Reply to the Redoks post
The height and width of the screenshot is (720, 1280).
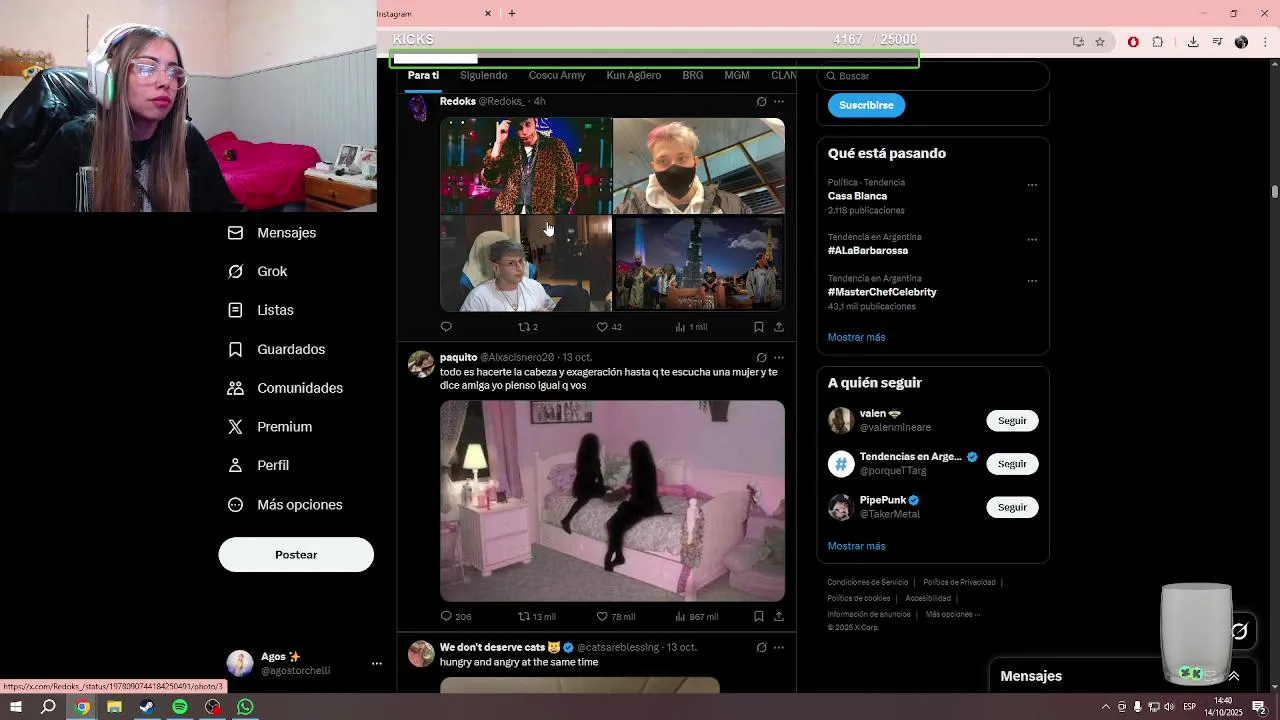(x=446, y=327)
